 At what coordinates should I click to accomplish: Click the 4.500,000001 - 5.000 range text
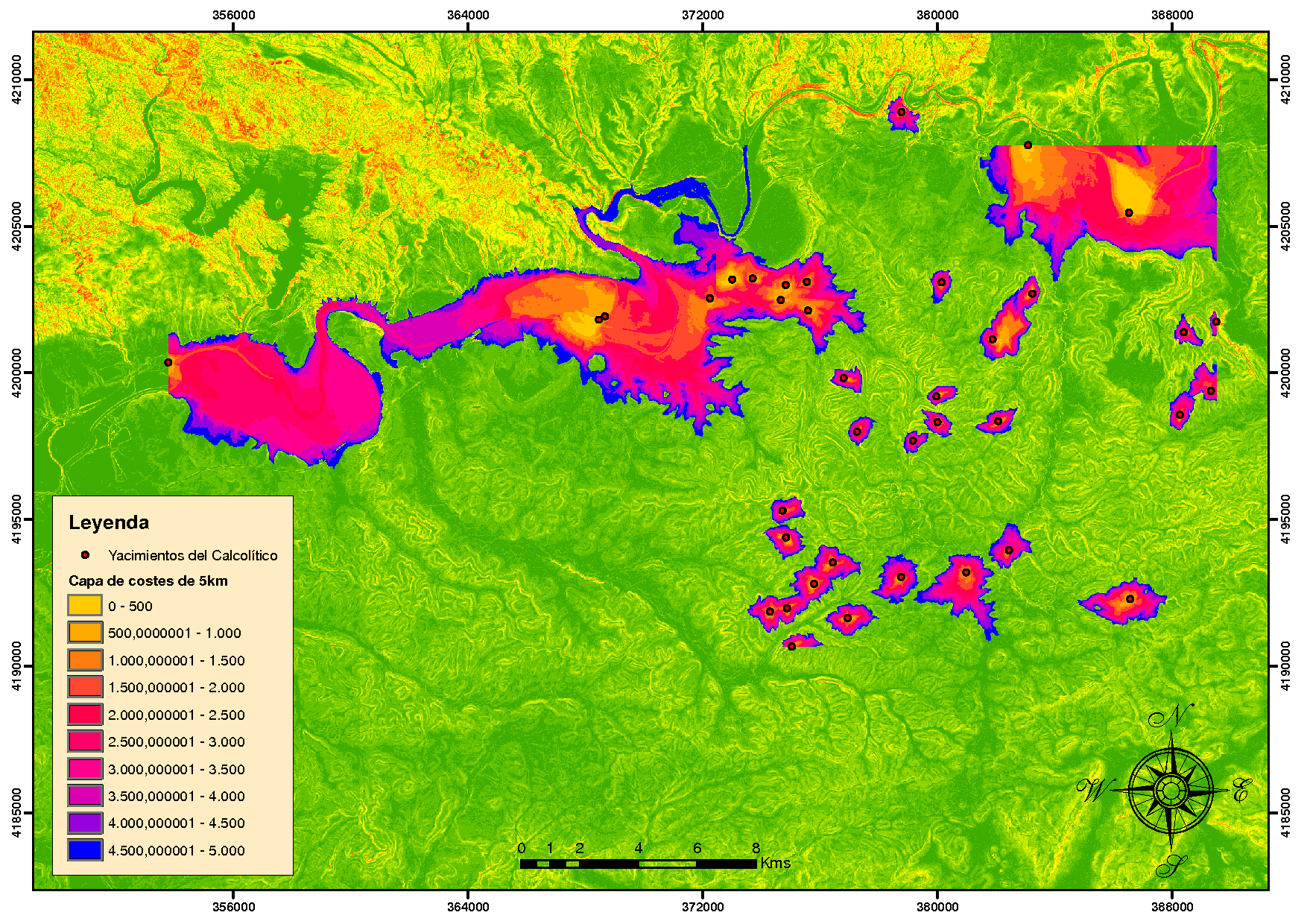pos(177,851)
